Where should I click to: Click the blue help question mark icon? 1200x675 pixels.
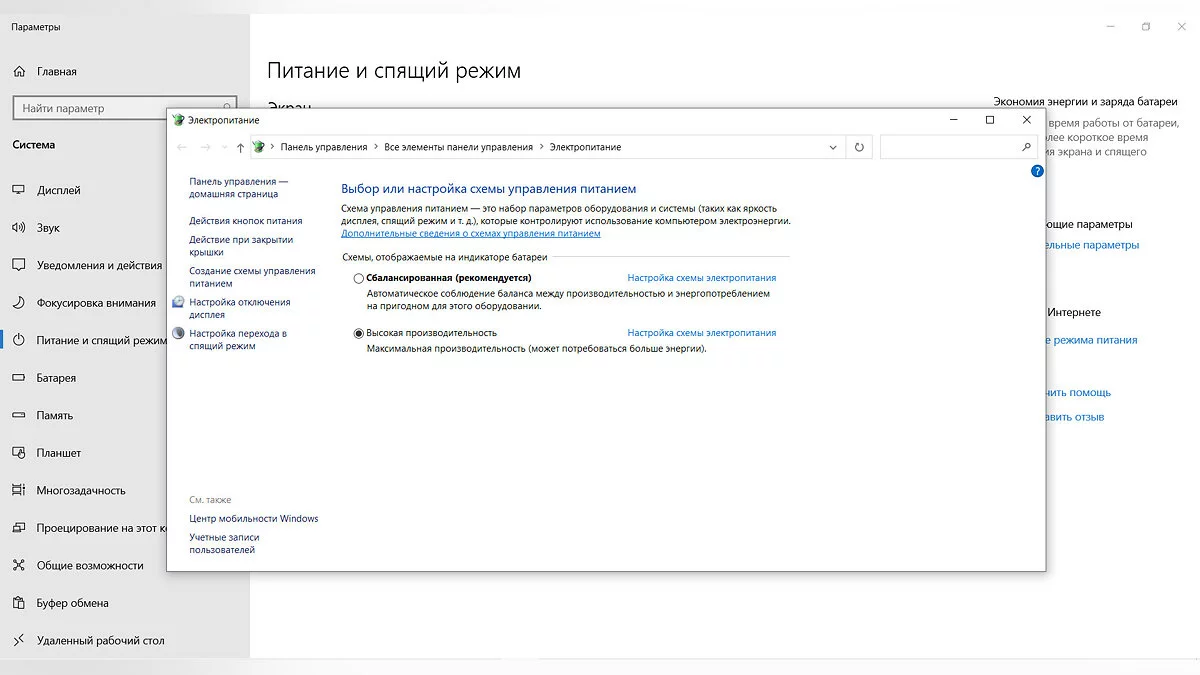[x=1037, y=171]
